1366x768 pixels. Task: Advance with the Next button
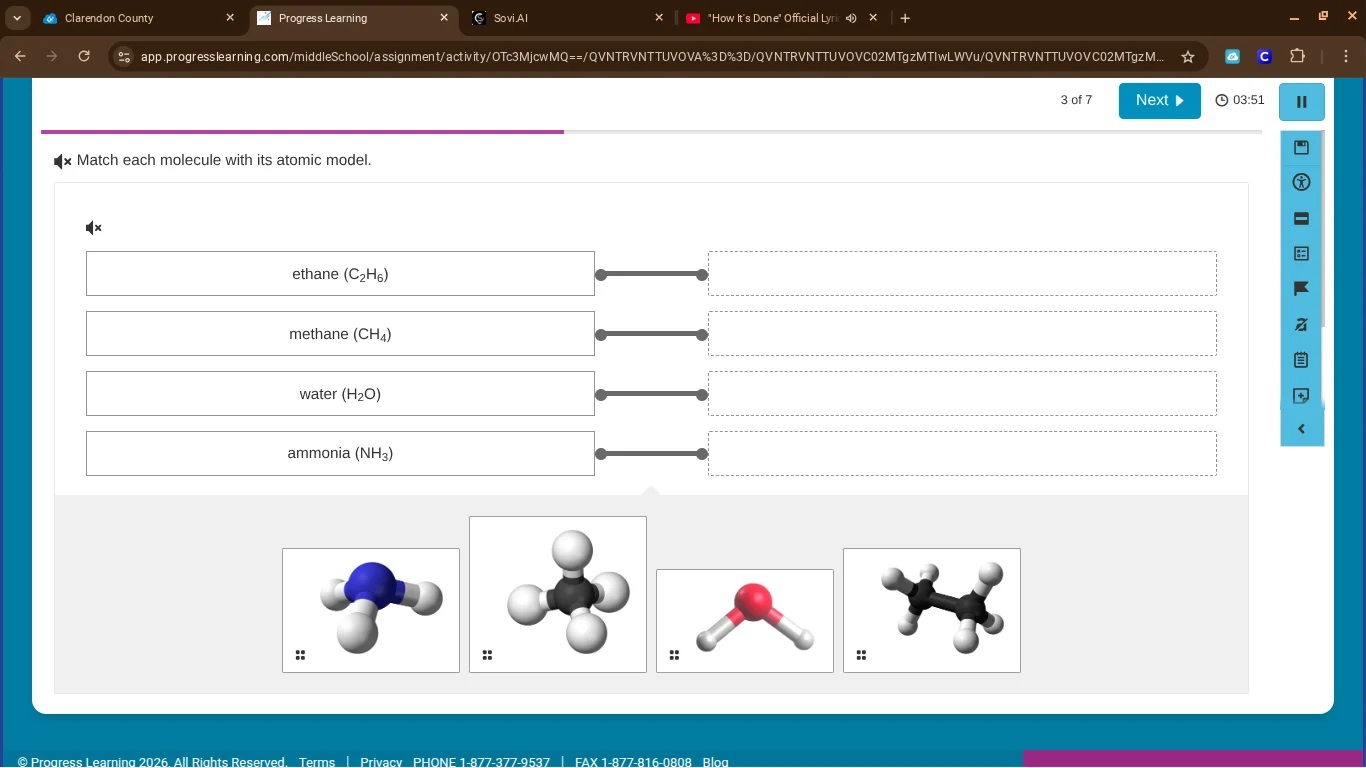tap(1159, 100)
